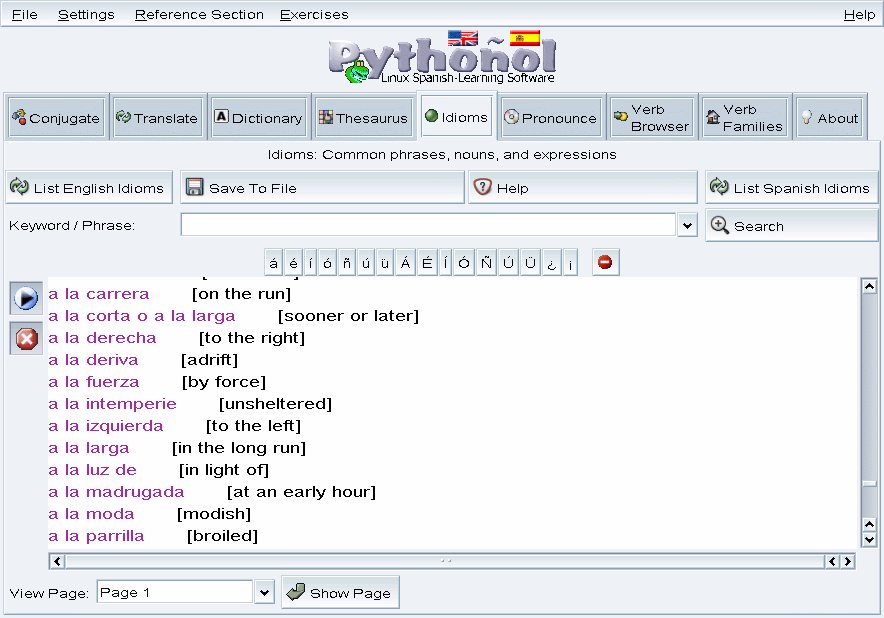
Task: Insert the ñ character
Action: (x=346, y=264)
